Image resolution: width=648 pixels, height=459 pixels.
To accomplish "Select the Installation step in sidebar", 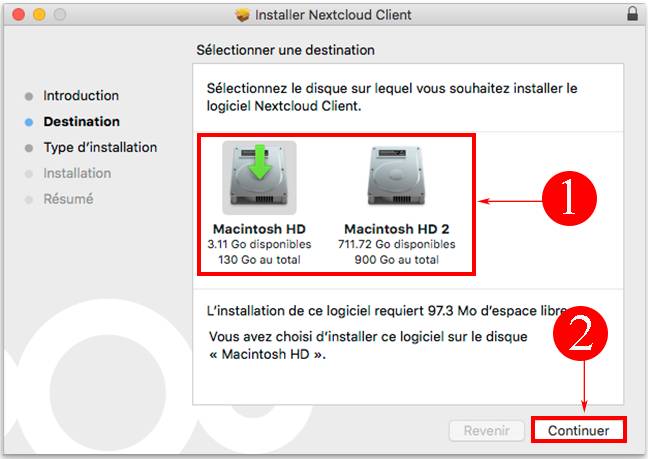I will click(77, 173).
